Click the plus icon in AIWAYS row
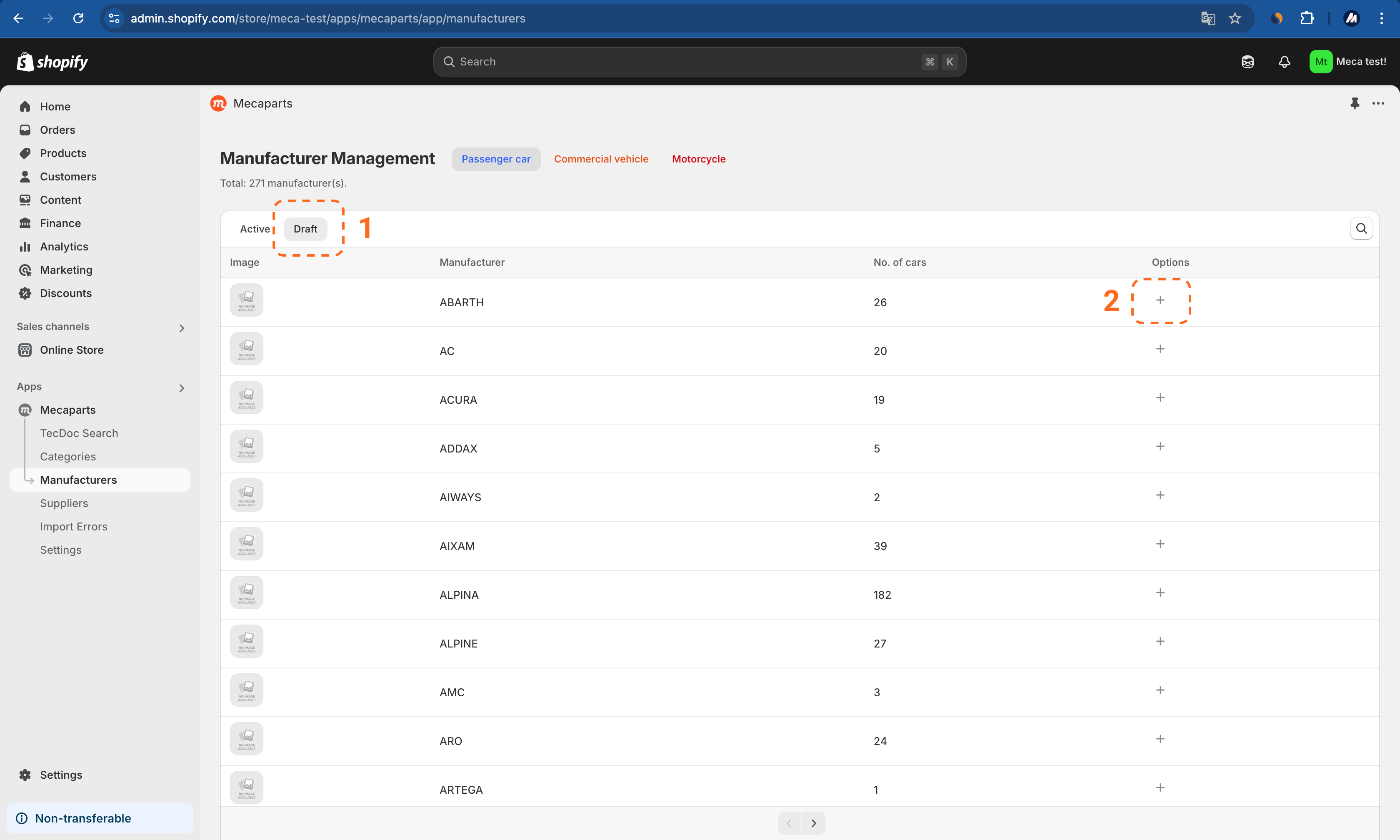The width and height of the screenshot is (1400, 840). click(x=1160, y=495)
